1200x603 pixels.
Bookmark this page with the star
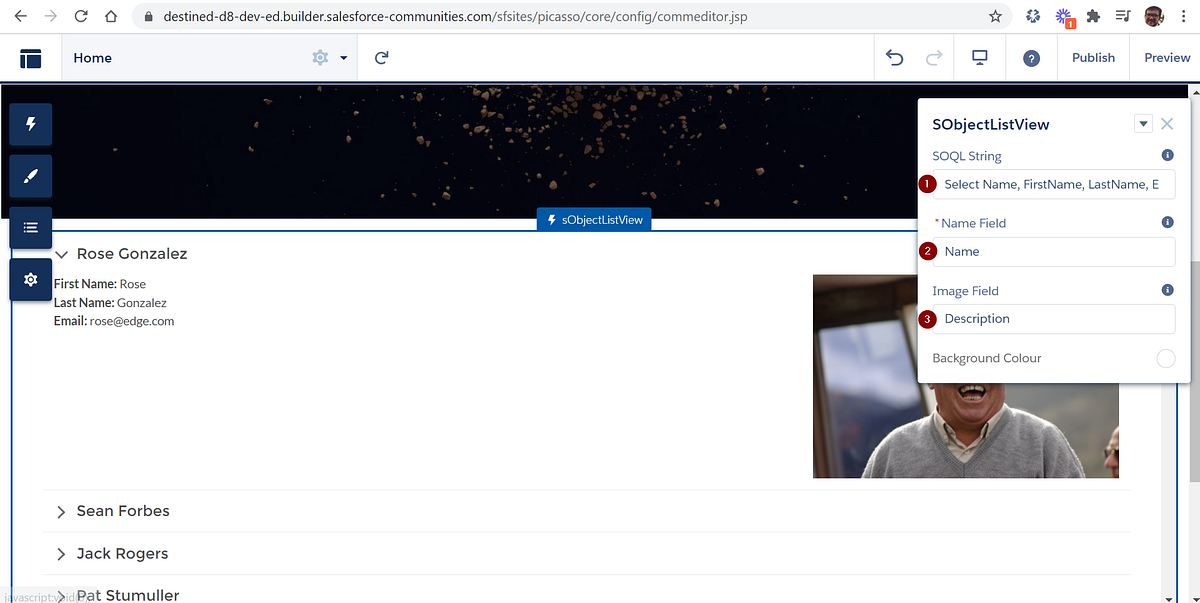click(995, 17)
